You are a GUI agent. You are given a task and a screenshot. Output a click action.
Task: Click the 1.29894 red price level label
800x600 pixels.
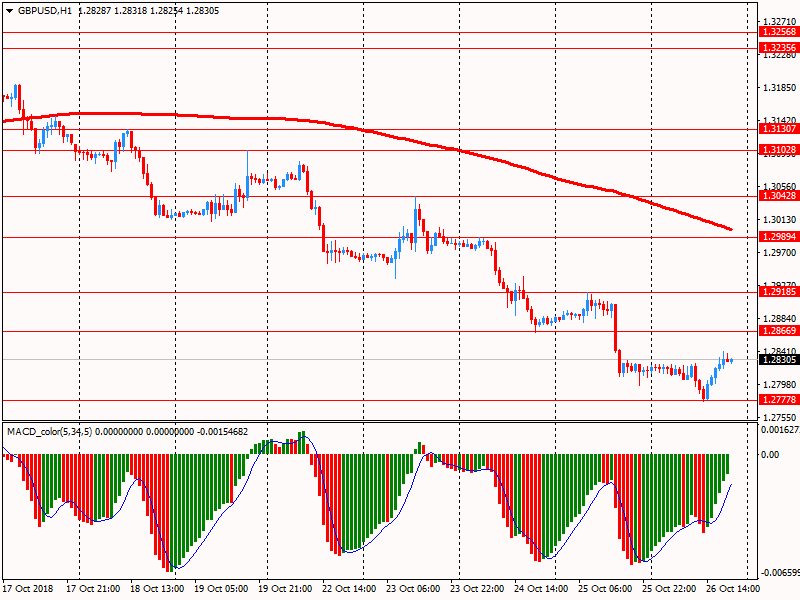coord(778,237)
